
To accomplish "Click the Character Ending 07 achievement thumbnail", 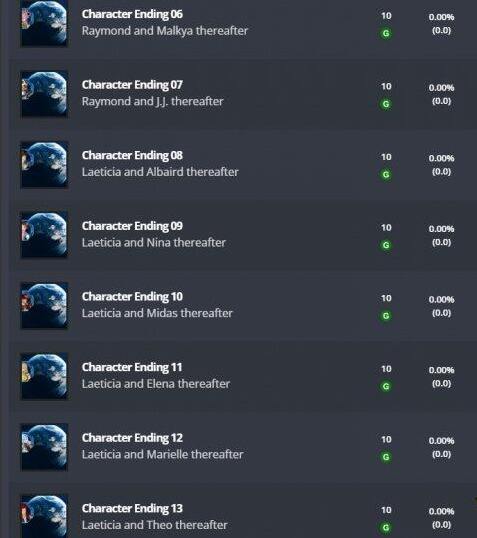I will 44,94.
